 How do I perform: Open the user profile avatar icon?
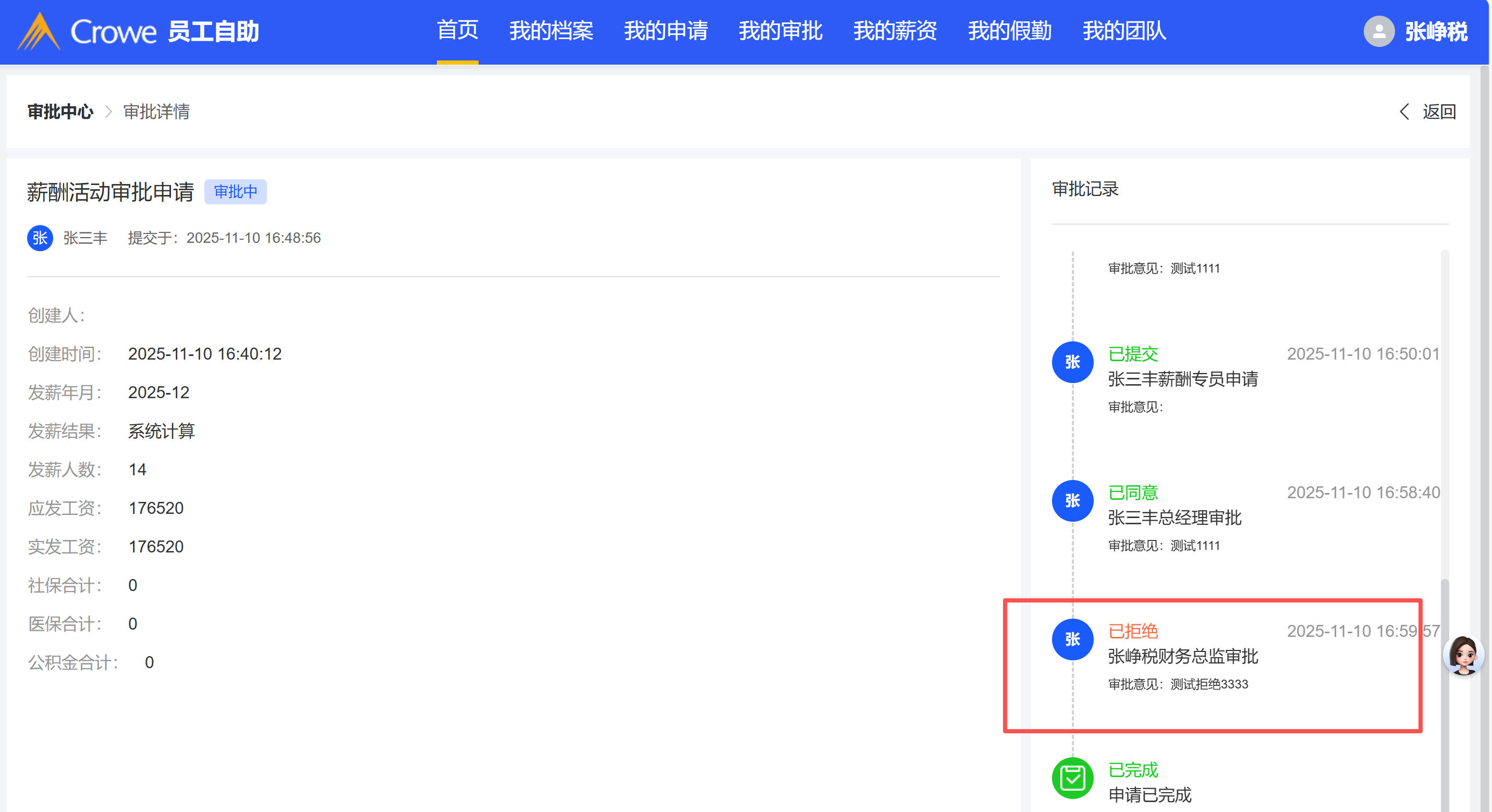pos(1378,31)
